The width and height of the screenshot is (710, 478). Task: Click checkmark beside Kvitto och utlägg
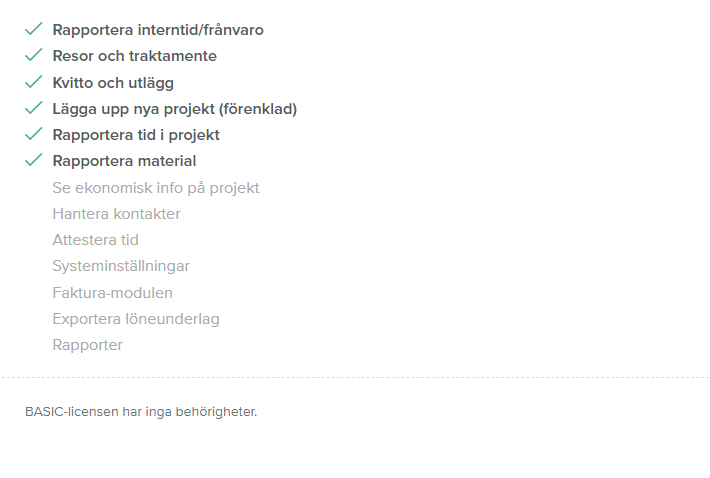34,82
